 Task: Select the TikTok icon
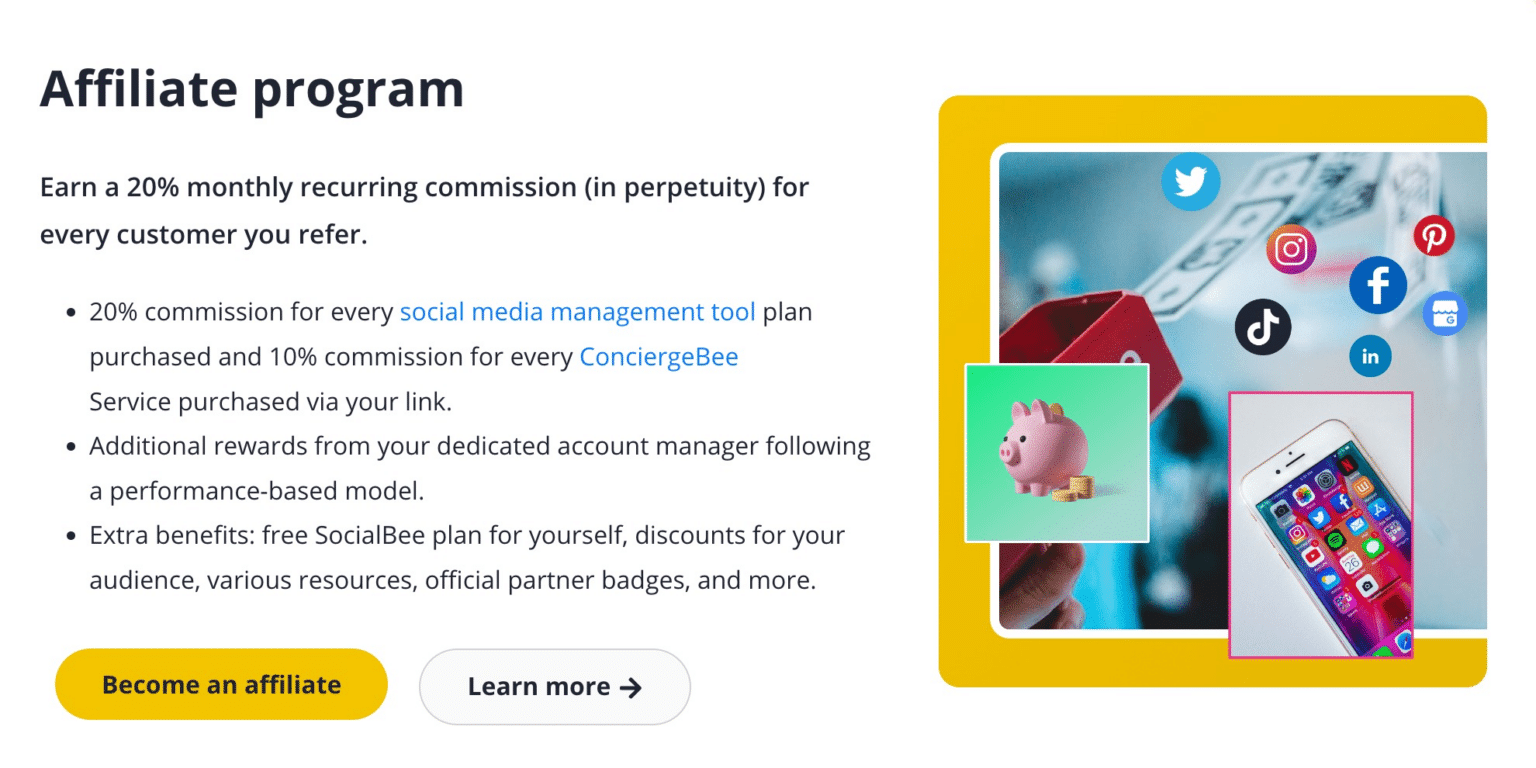click(1263, 325)
